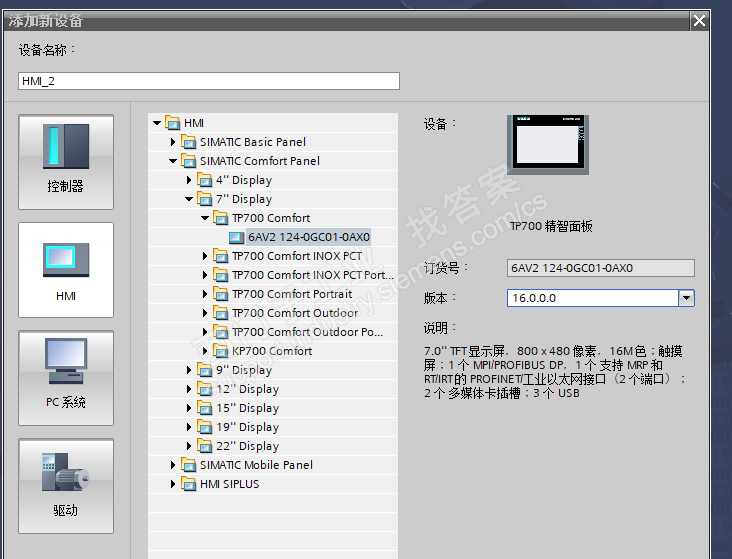Screen dimensions: 732x559
Task: Expand the 15'' Display node arrow
Action: [189, 408]
